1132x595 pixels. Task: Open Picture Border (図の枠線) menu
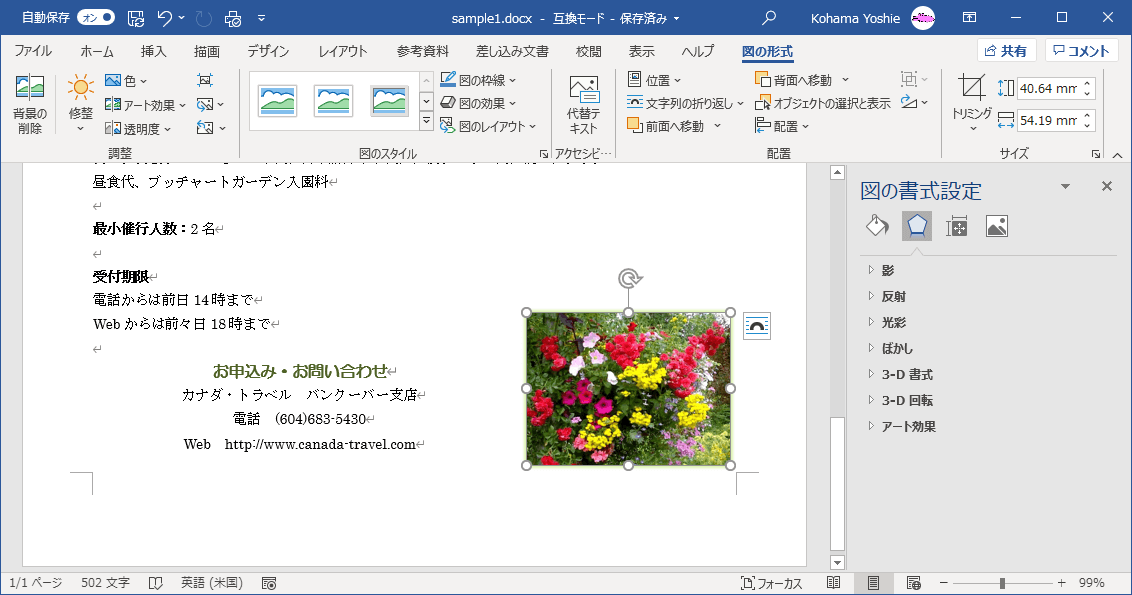click(478, 80)
